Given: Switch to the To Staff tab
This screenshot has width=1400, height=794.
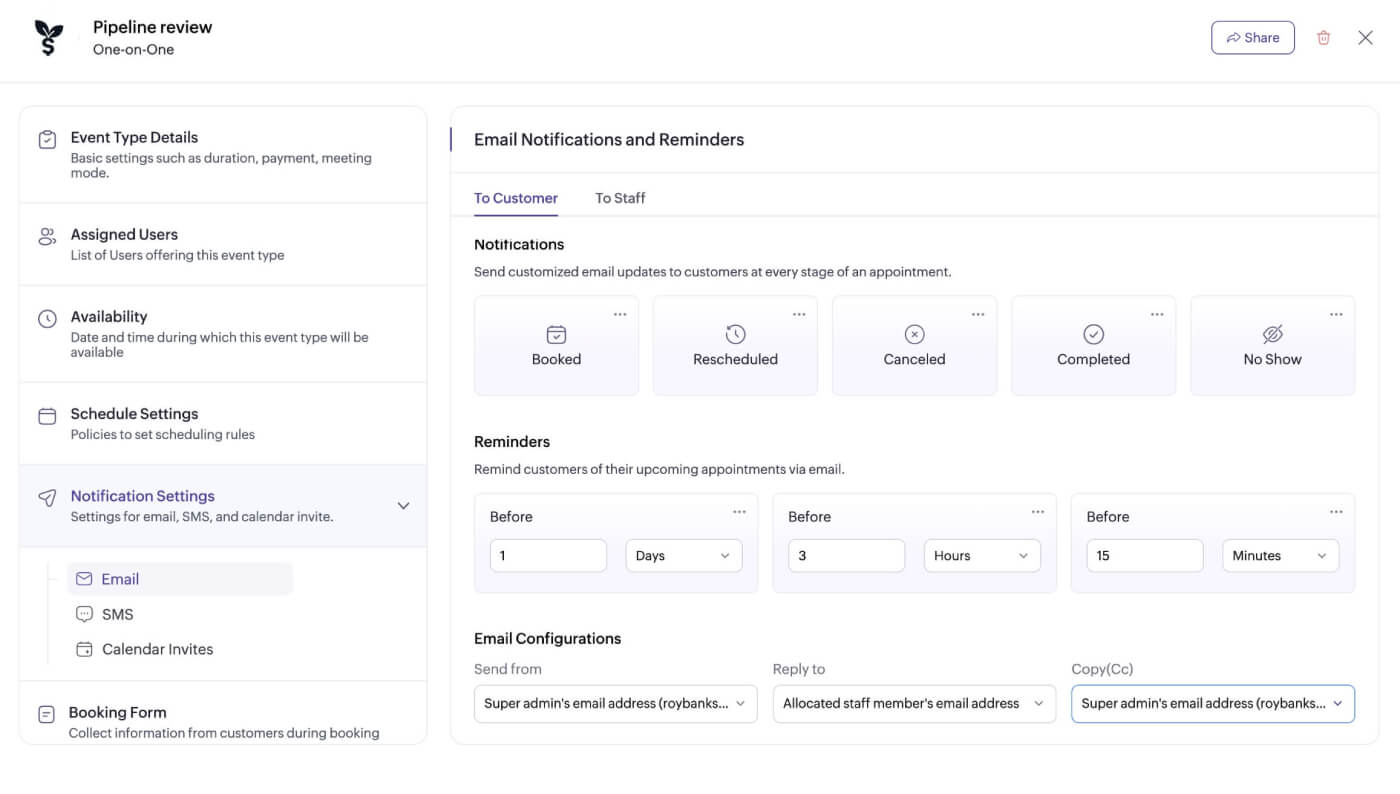Looking at the screenshot, I should (x=619, y=197).
